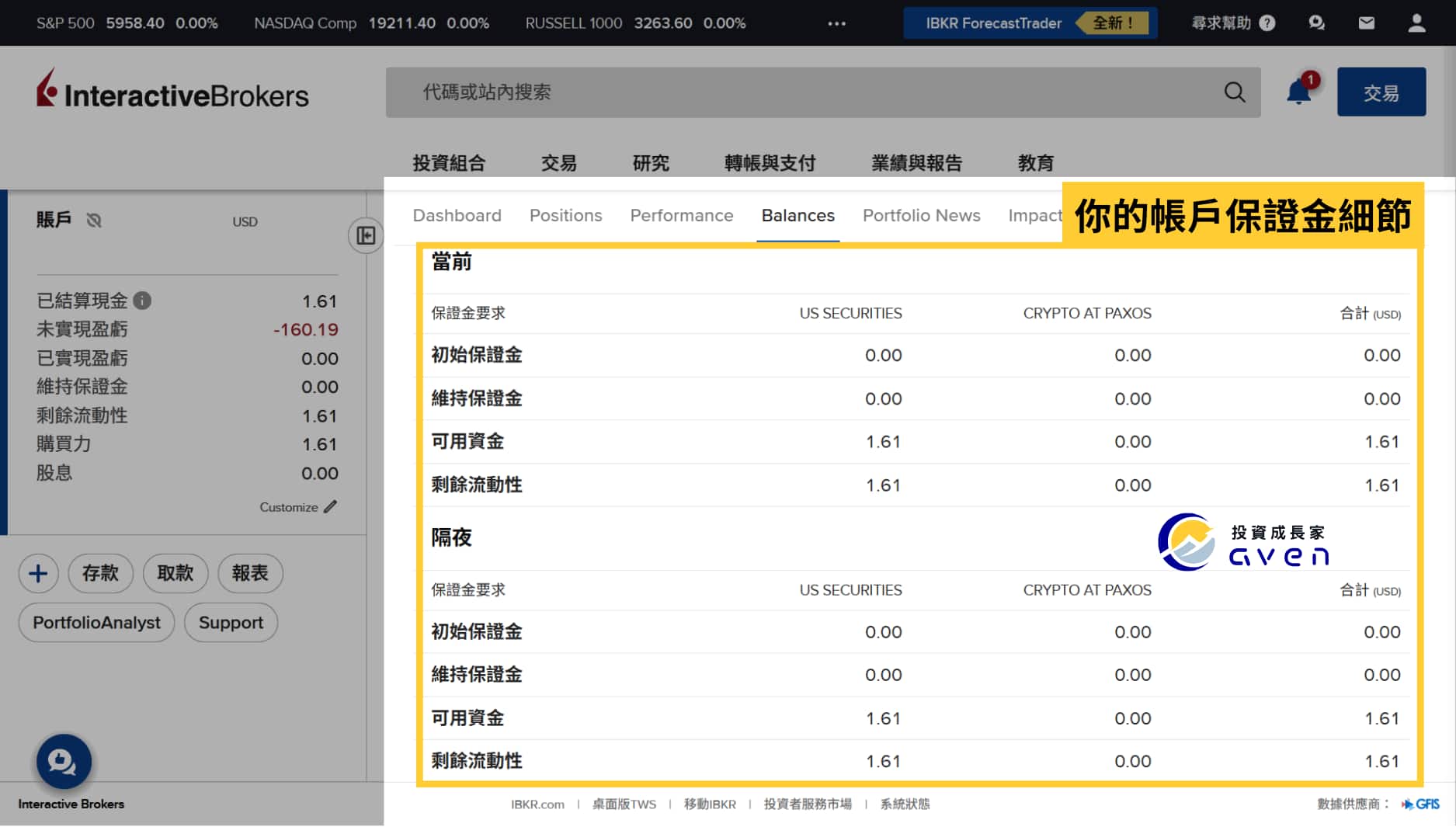
Task: Open the 業績與報告 menu
Action: (916, 162)
